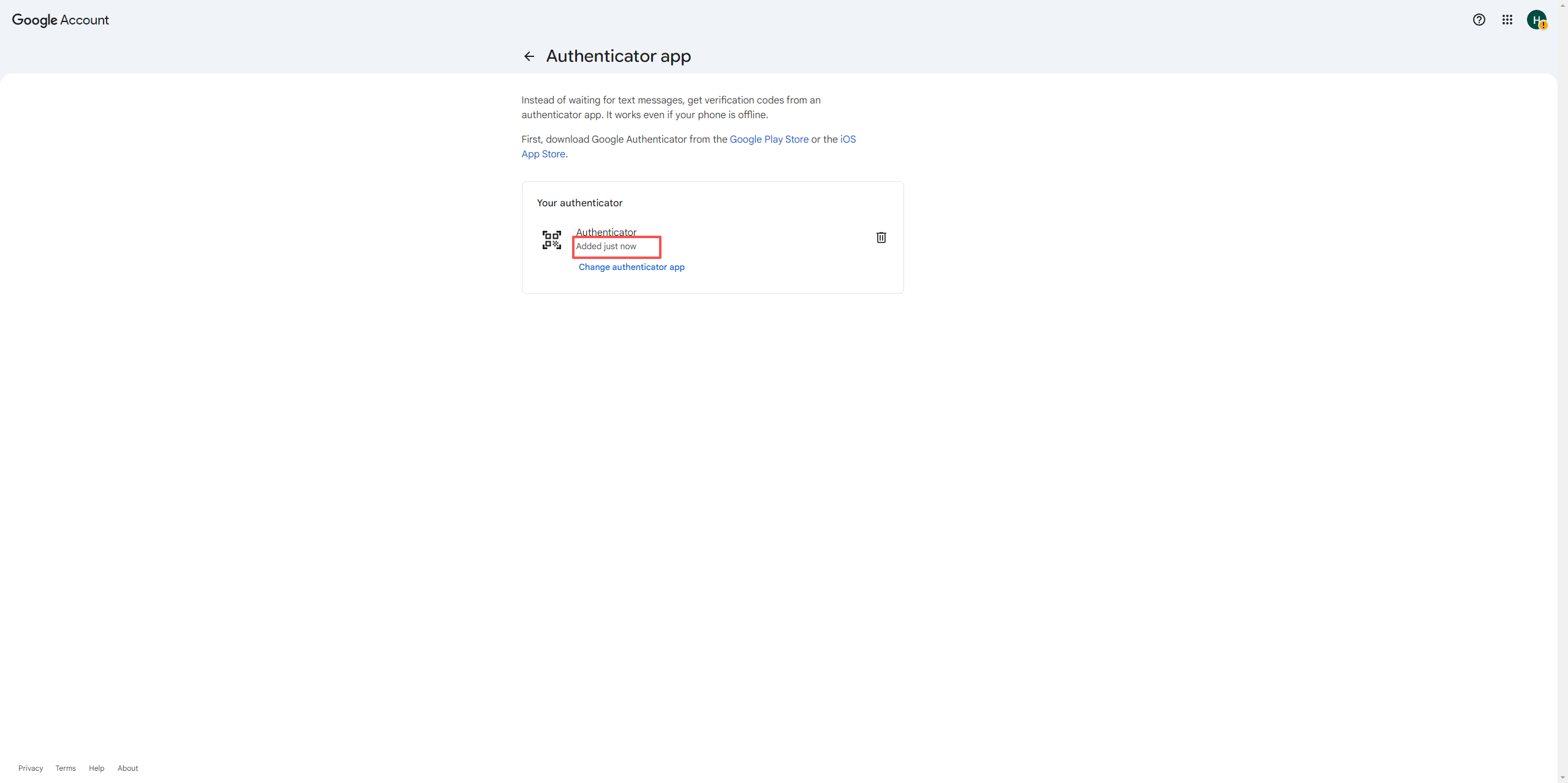Click the authenticator QR code icon
The image size is (1568, 783).
click(551, 240)
